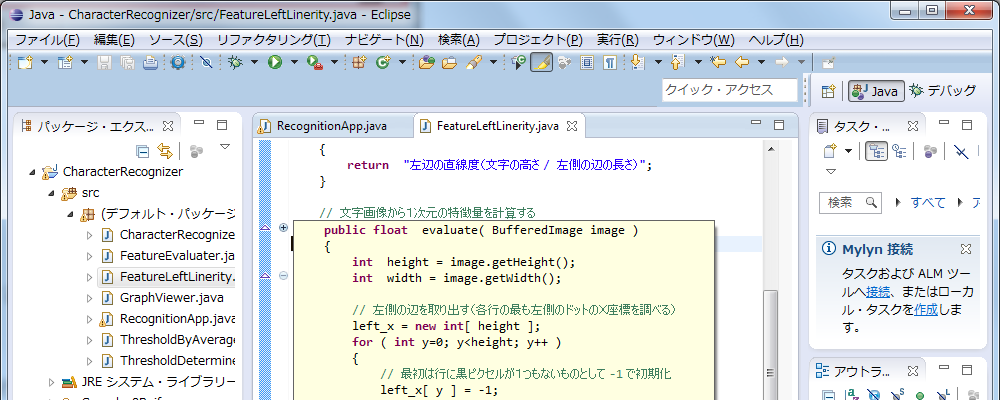Close the FeatureLeftLinerity.java editor tab
The width and height of the screenshot is (1000, 400).
point(571,126)
